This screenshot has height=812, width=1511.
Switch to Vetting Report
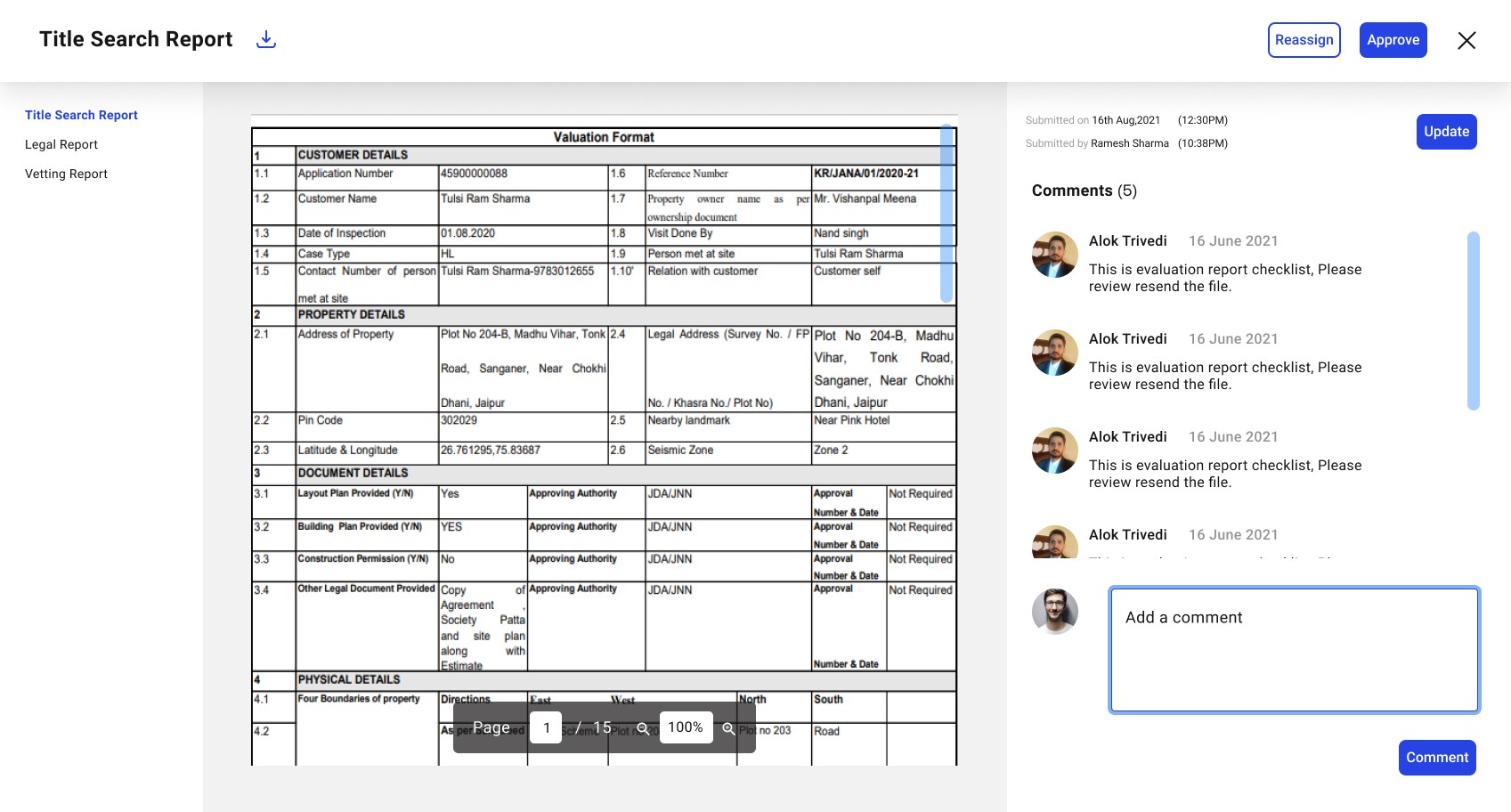(x=66, y=174)
